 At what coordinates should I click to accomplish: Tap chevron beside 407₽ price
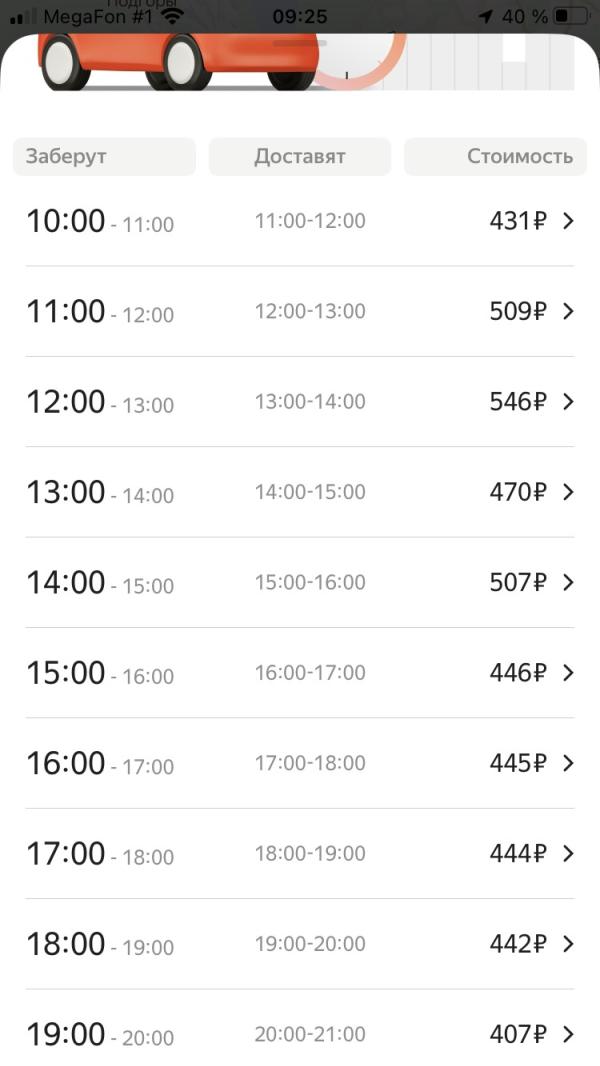(569, 1034)
